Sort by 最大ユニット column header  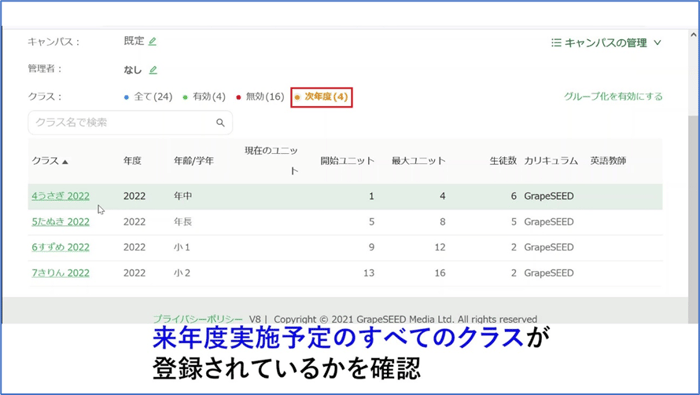click(x=418, y=161)
